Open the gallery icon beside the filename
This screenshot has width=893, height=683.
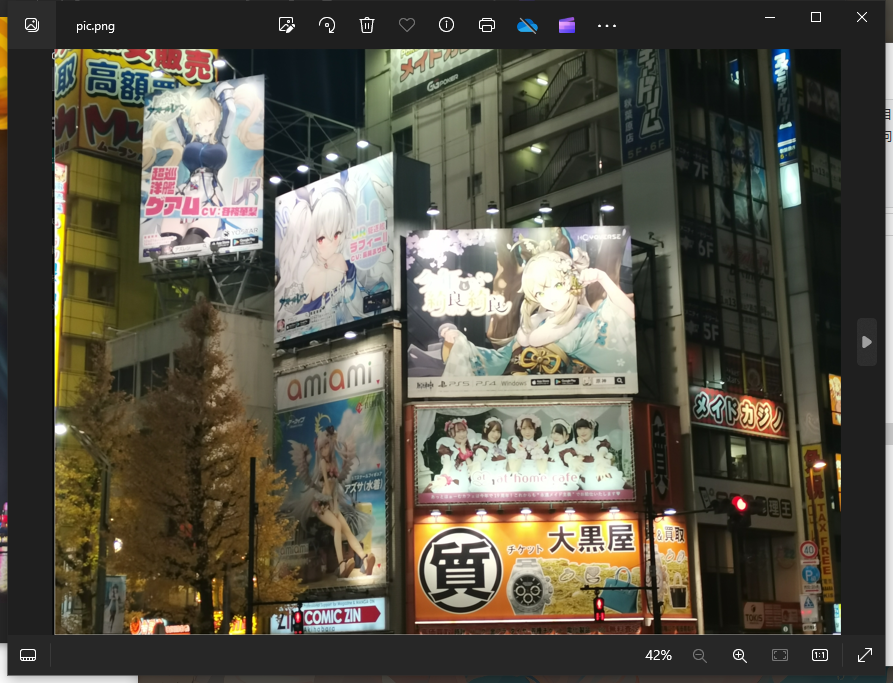(x=32, y=25)
